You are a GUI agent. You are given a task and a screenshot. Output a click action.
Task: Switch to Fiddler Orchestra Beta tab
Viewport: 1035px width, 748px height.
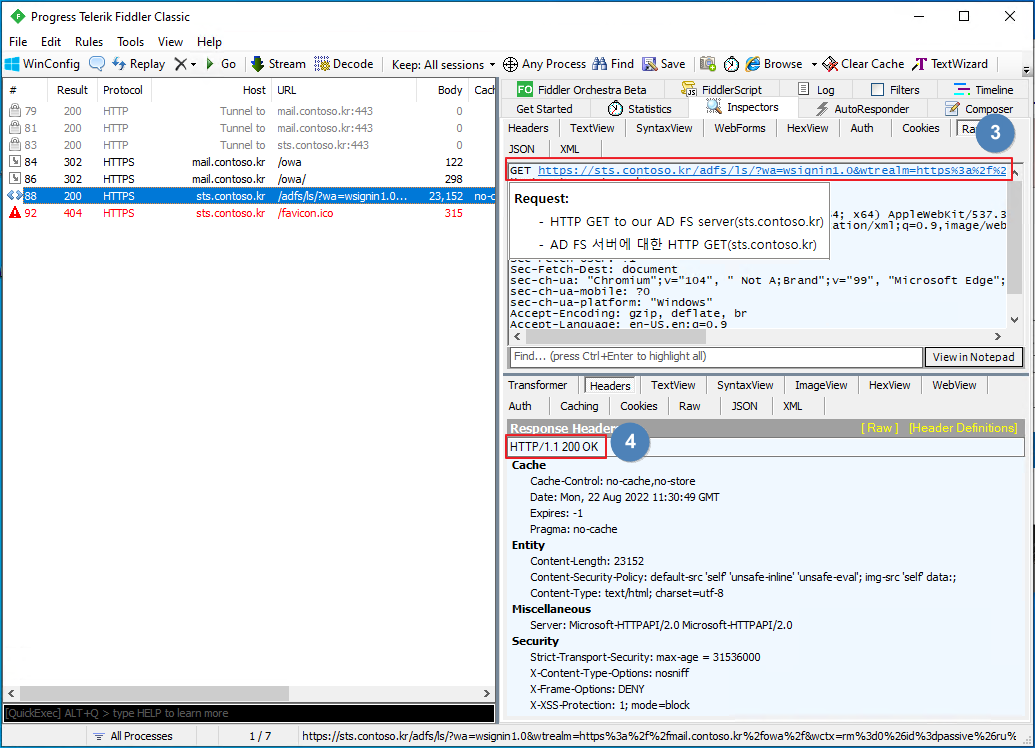pos(582,90)
